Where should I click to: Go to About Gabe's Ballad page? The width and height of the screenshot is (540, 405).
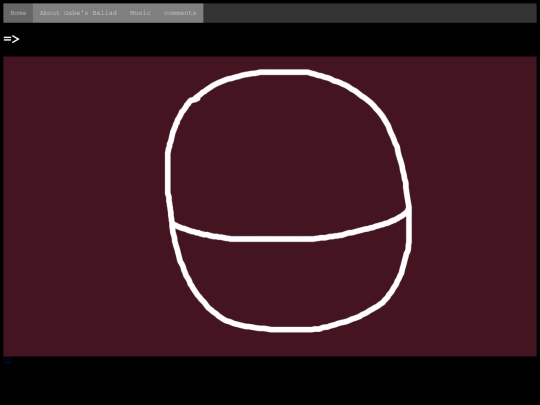point(78,13)
